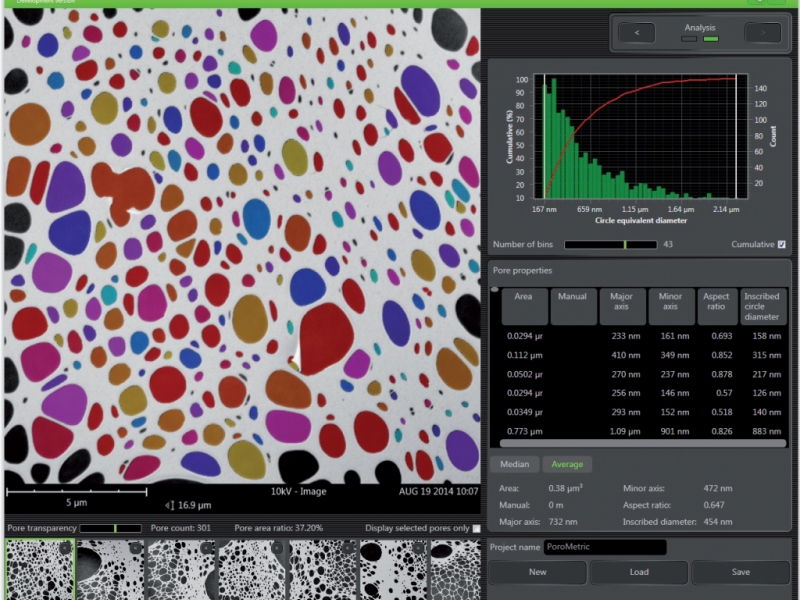Viewport: 800px width, 600px height.
Task: Click the corner badge on the first thumbnail
Action: coord(65,548)
